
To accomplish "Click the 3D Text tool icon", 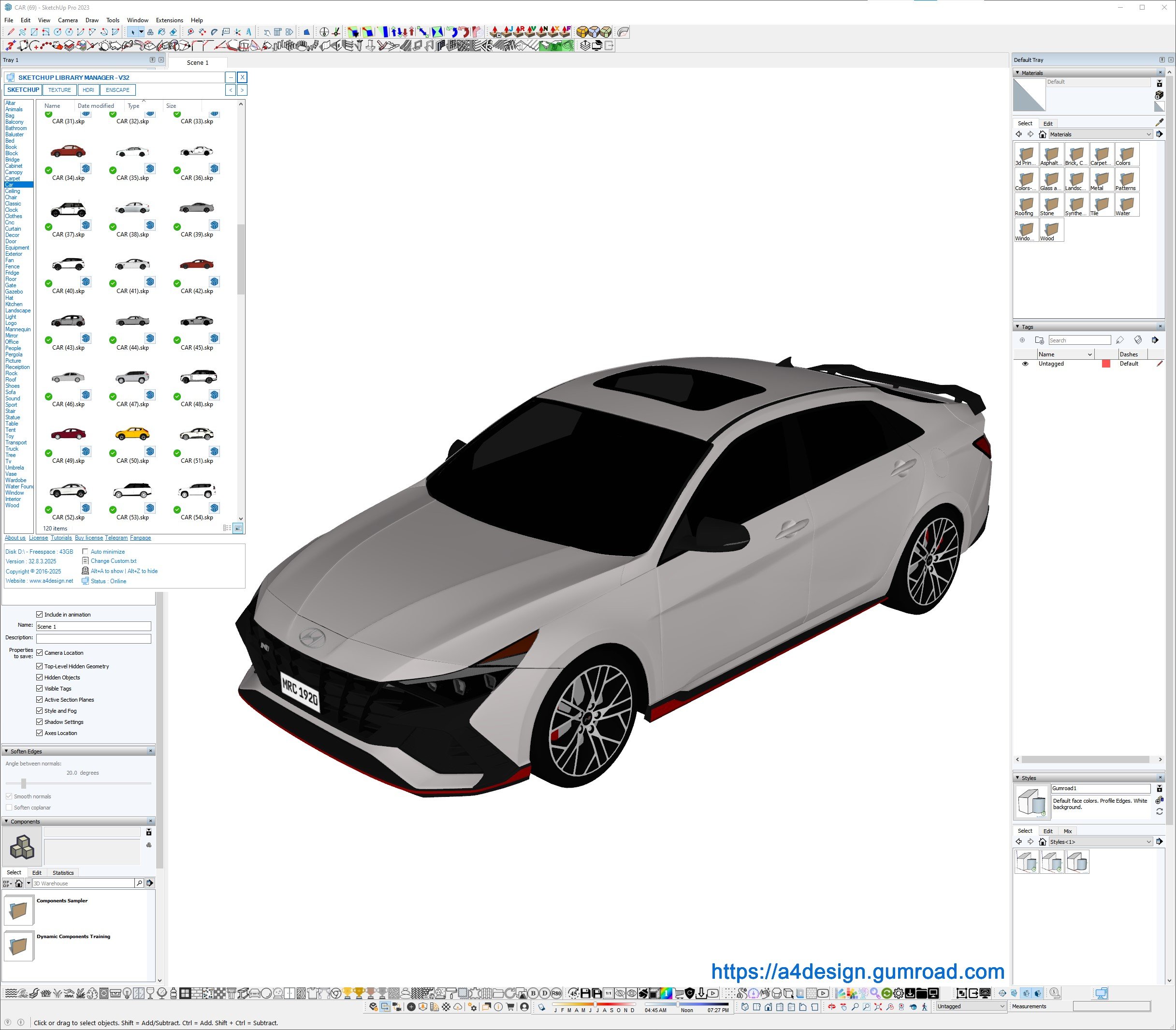I will [249, 32].
